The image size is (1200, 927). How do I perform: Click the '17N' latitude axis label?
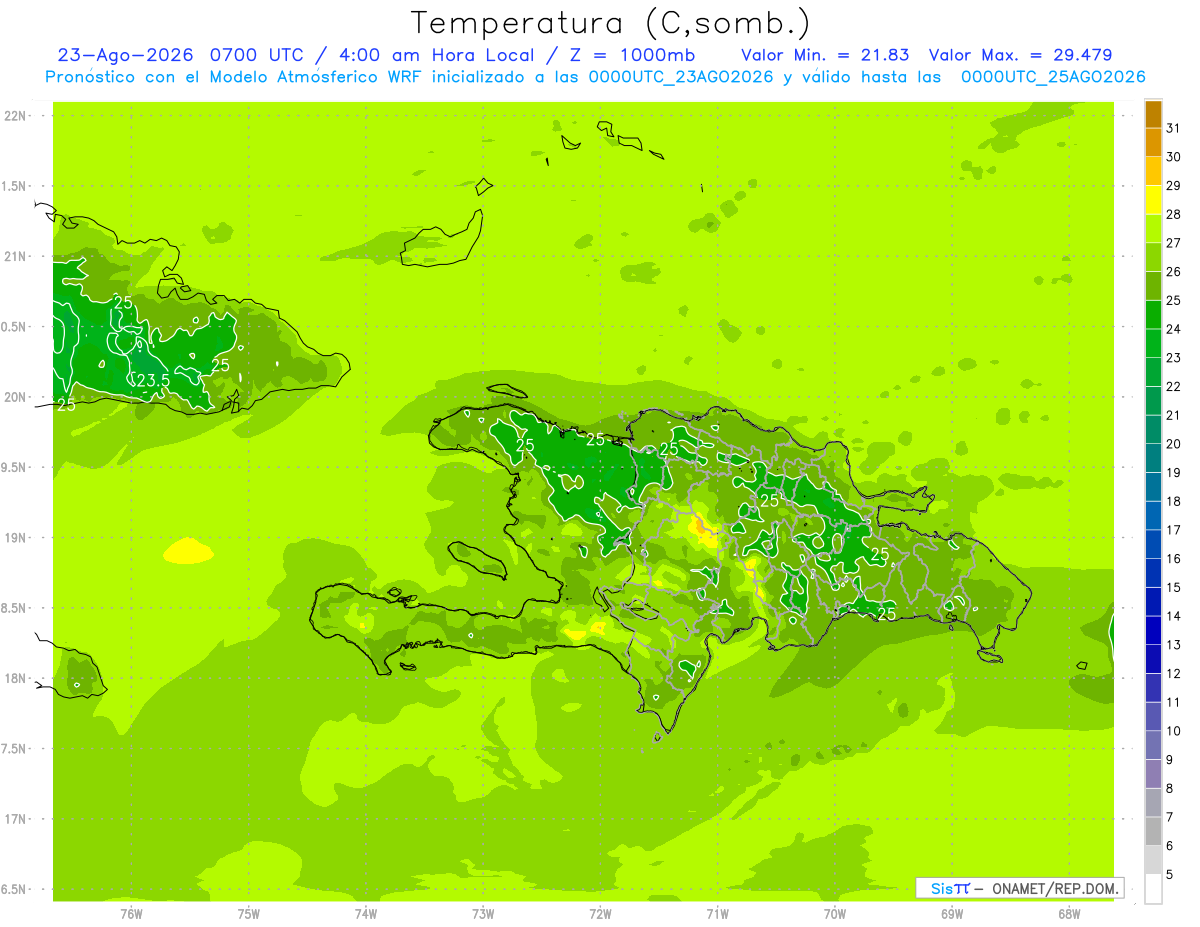click(17, 820)
